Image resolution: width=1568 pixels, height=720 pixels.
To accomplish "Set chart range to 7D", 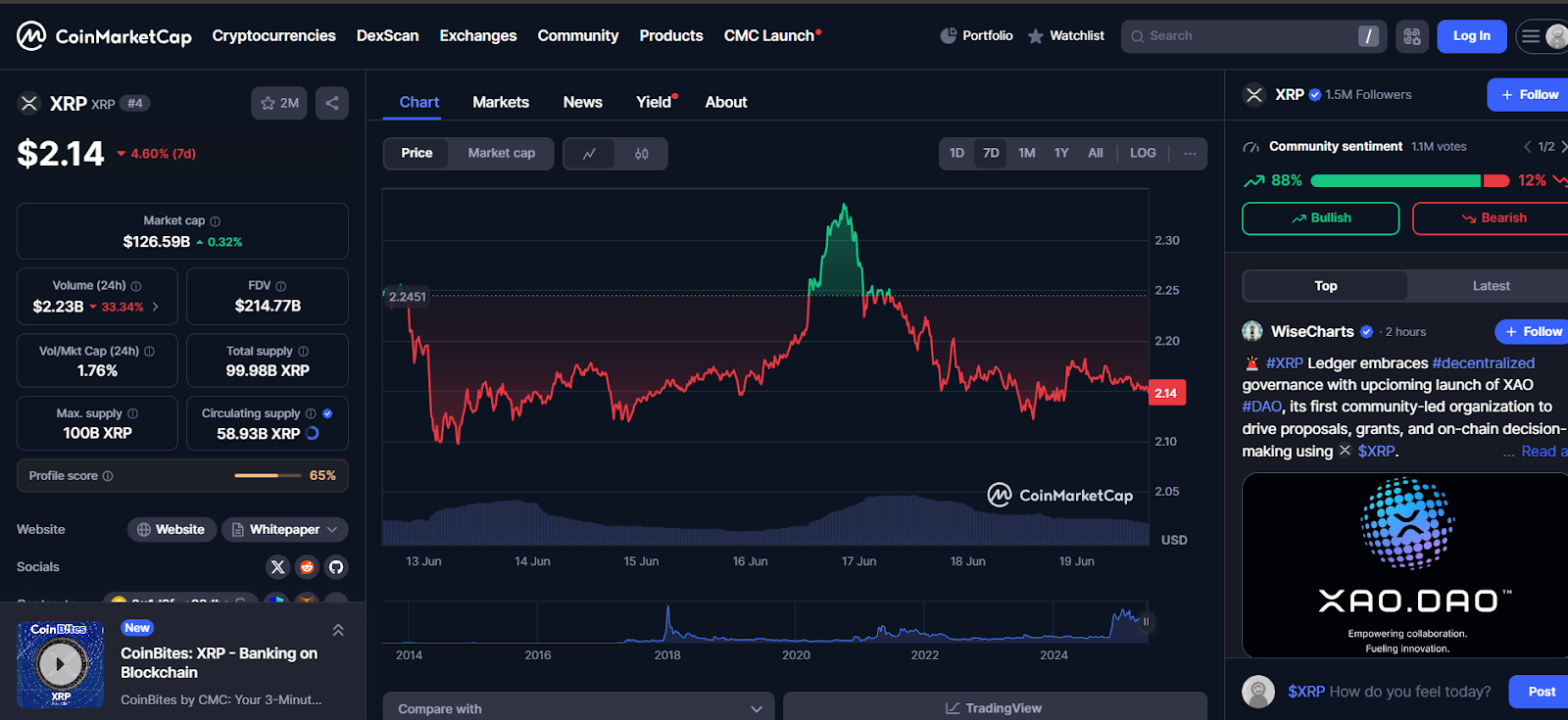I will pyautogui.click(x=991, y=153).
